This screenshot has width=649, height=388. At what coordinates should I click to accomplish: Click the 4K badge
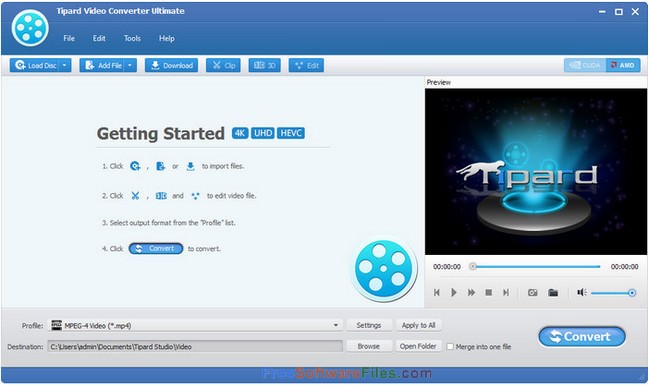point(240,133)
